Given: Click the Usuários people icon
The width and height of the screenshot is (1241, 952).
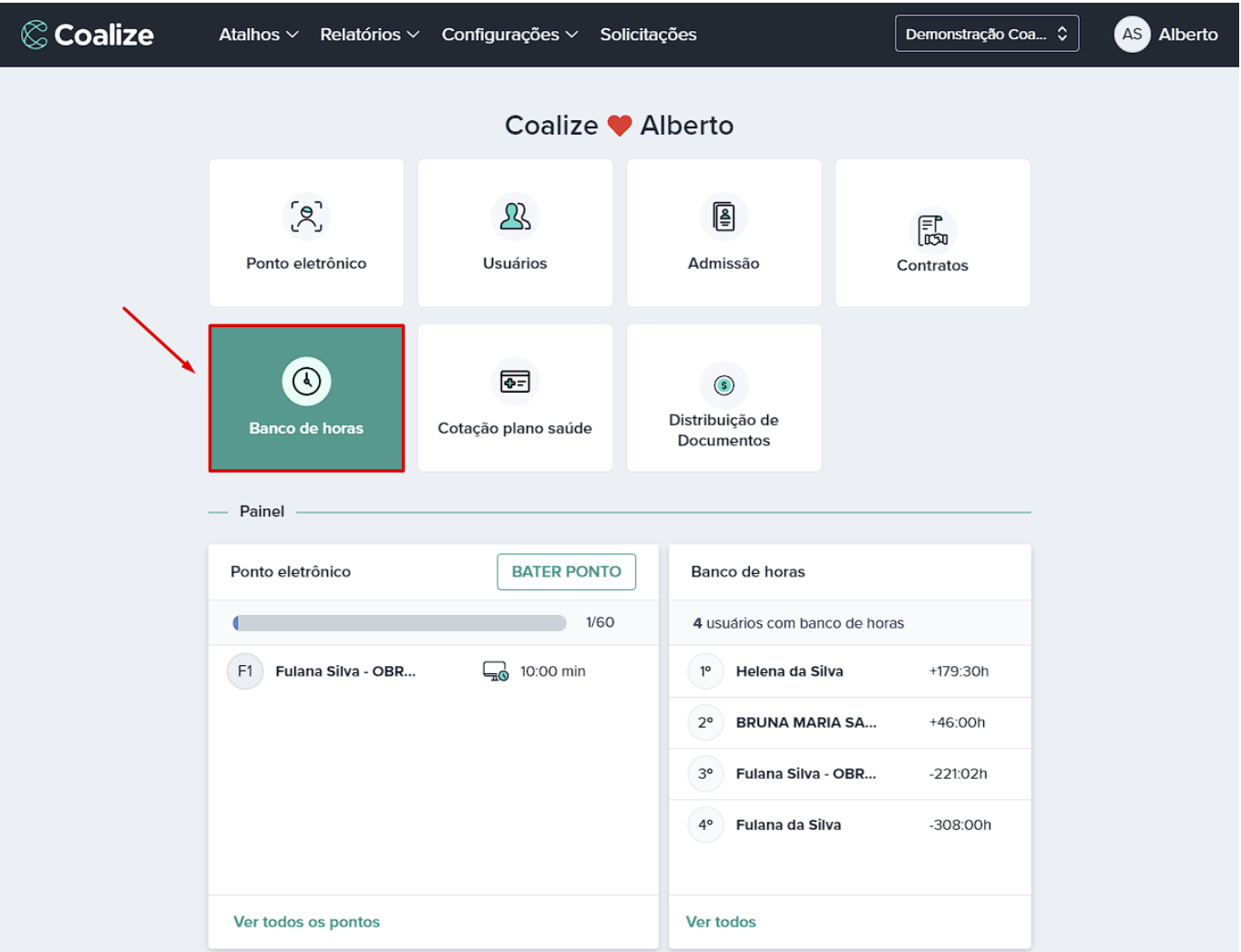Looking at the screenshot, I should pyautogui.click(x=515, y=217).
